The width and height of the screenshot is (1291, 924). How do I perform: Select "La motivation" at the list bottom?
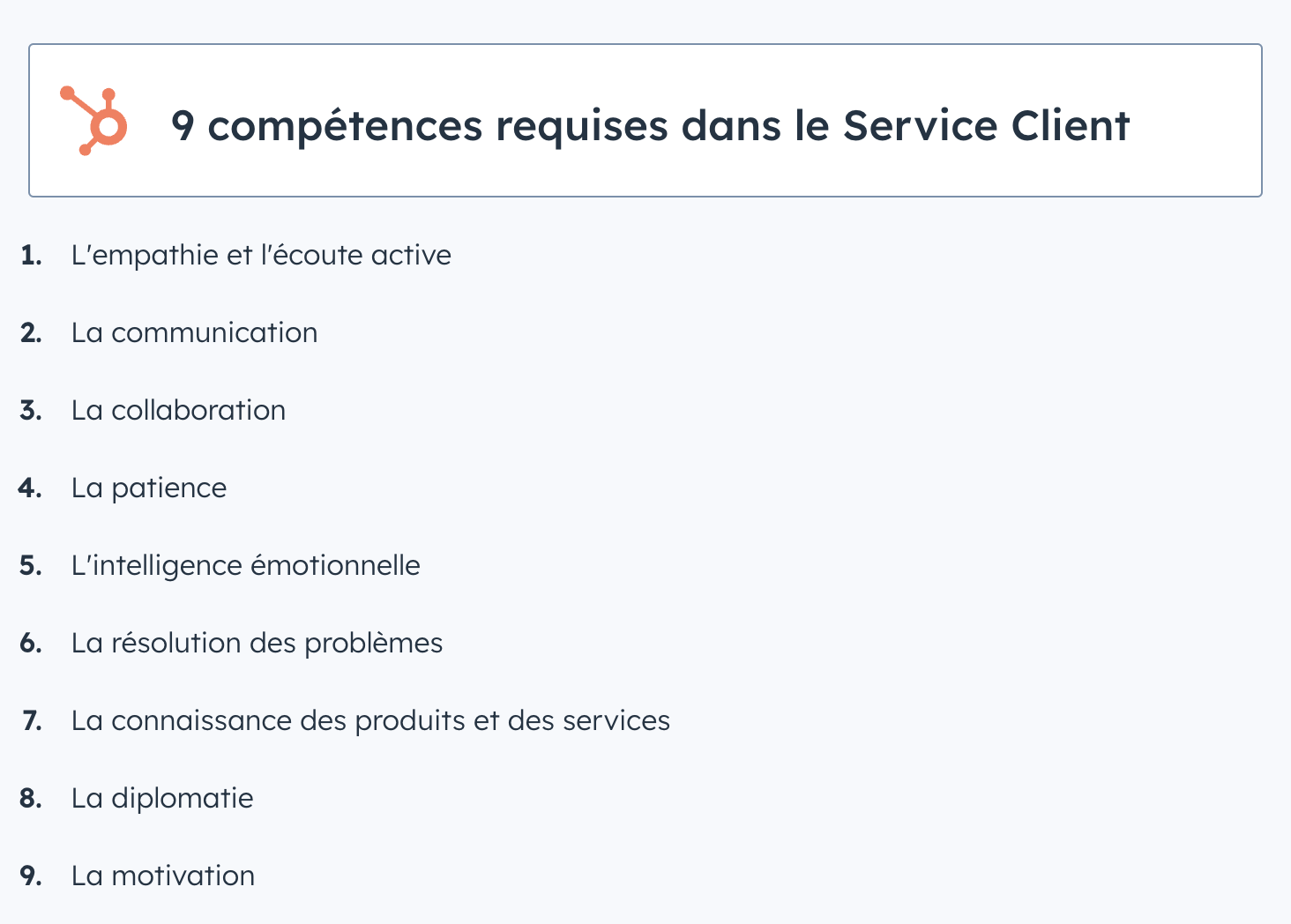point(163,876)
